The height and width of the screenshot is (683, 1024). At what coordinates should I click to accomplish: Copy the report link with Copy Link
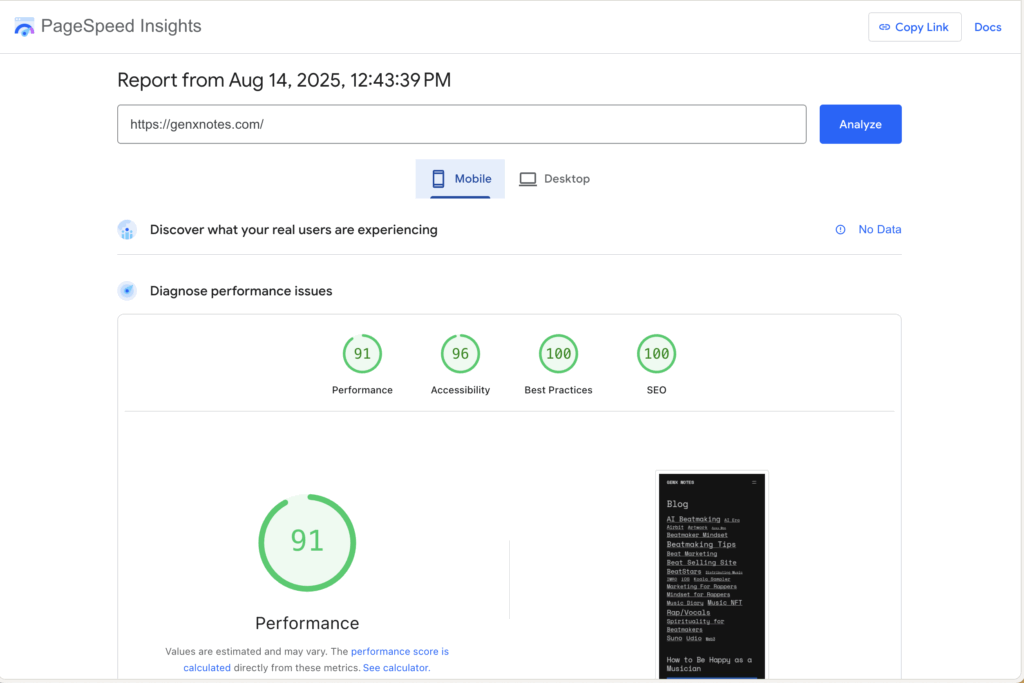coord(914,27)
